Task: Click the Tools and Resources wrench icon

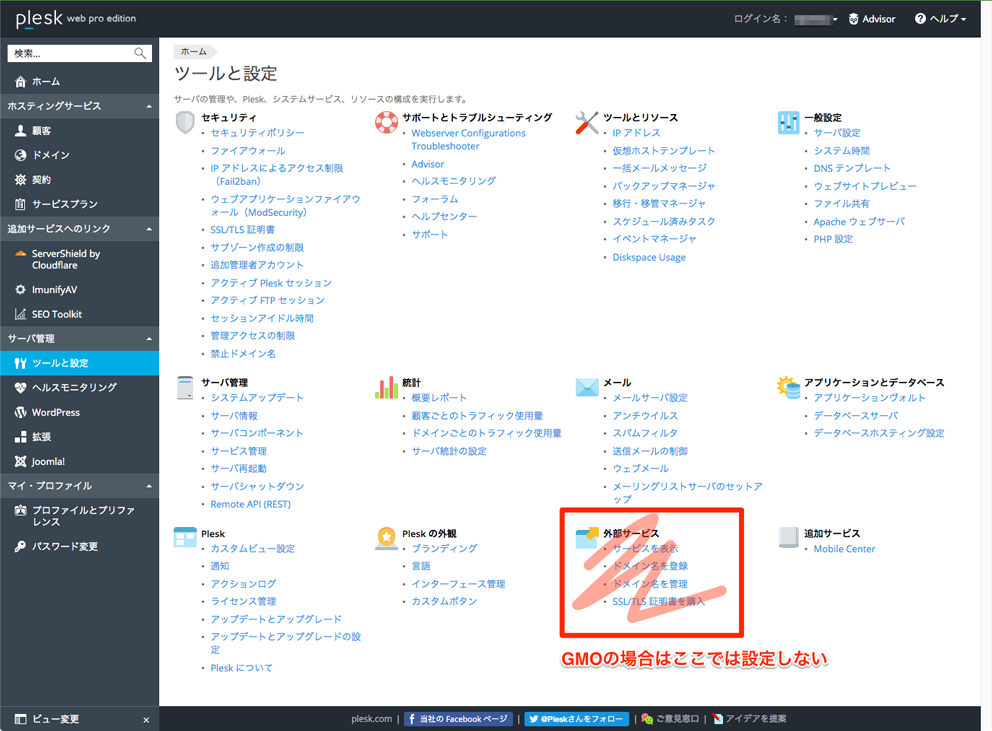Action: pos(587,123)
